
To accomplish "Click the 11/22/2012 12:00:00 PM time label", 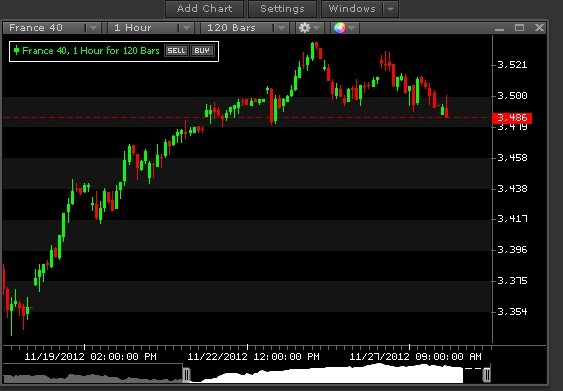I will (x=253, y=357).
